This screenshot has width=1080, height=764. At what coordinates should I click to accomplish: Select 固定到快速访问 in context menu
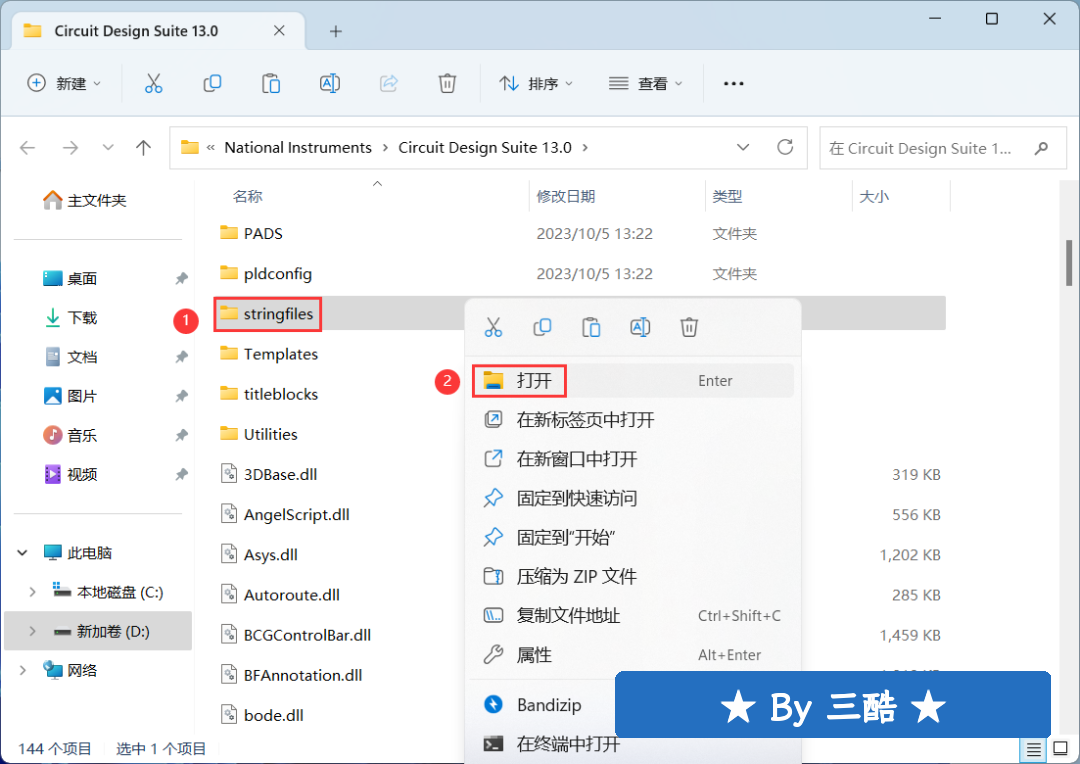click(x=633, y=498)
